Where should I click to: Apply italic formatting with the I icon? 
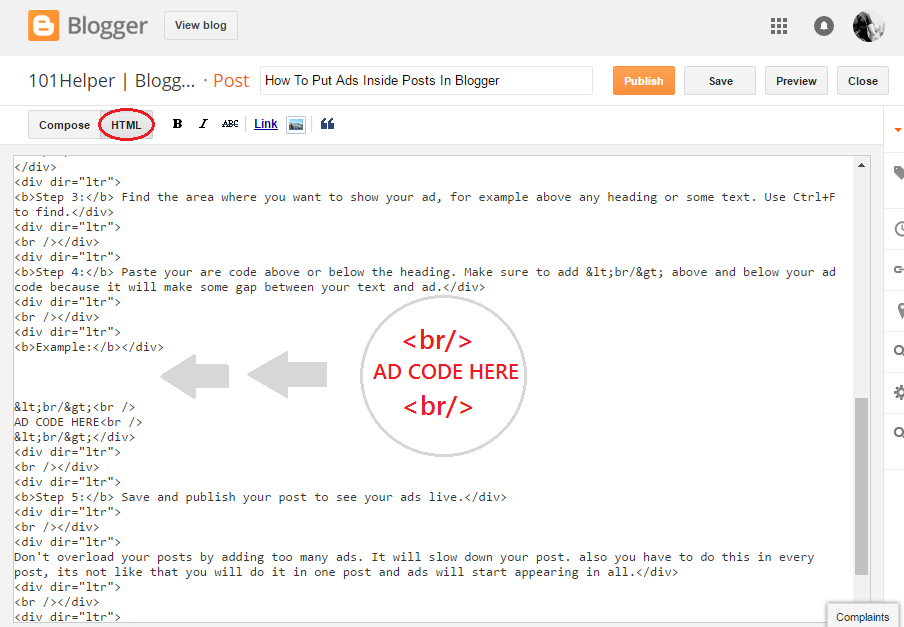pyautogui.click(x=203, y=124)
